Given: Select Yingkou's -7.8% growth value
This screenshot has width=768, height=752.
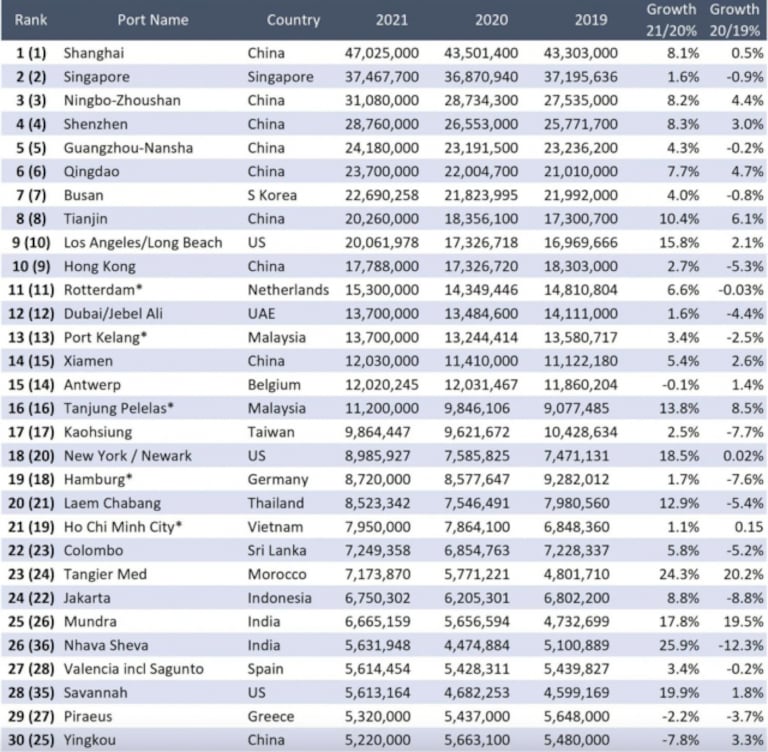Looking at the screenshot, I should click(677, 740).
